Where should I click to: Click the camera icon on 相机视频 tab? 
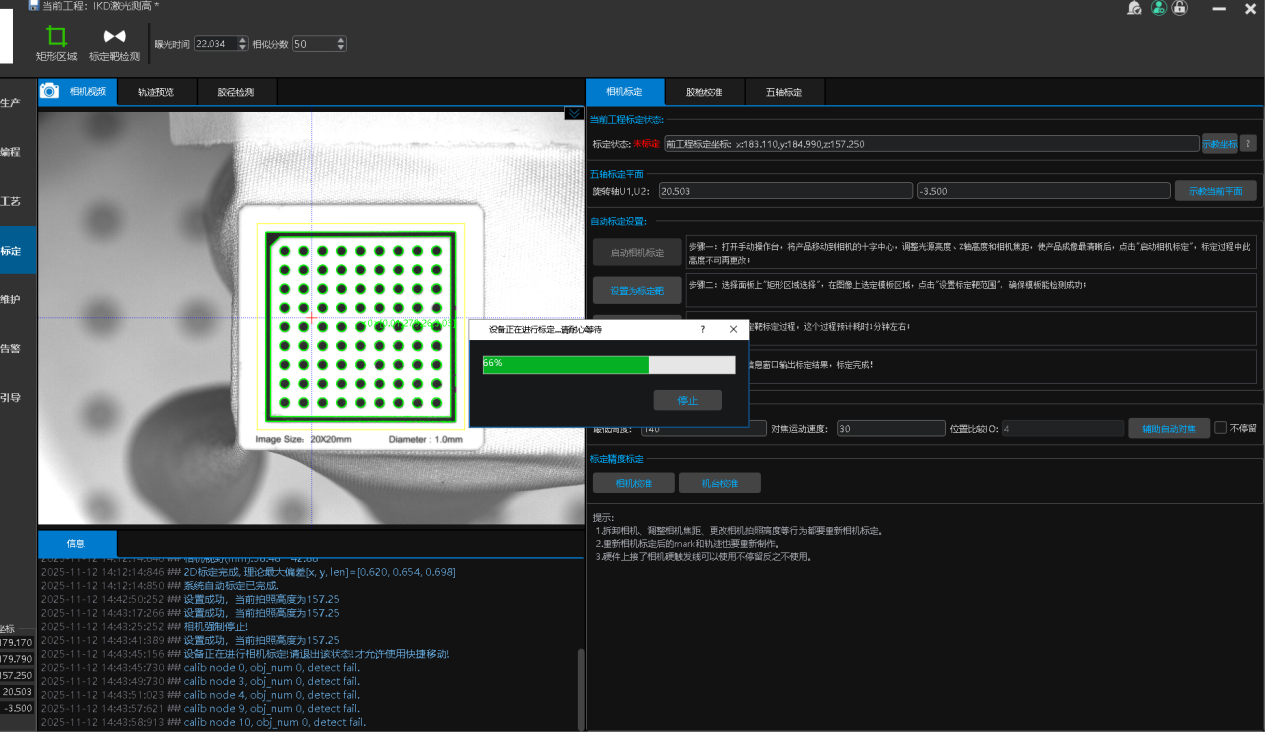click(49, 91)
